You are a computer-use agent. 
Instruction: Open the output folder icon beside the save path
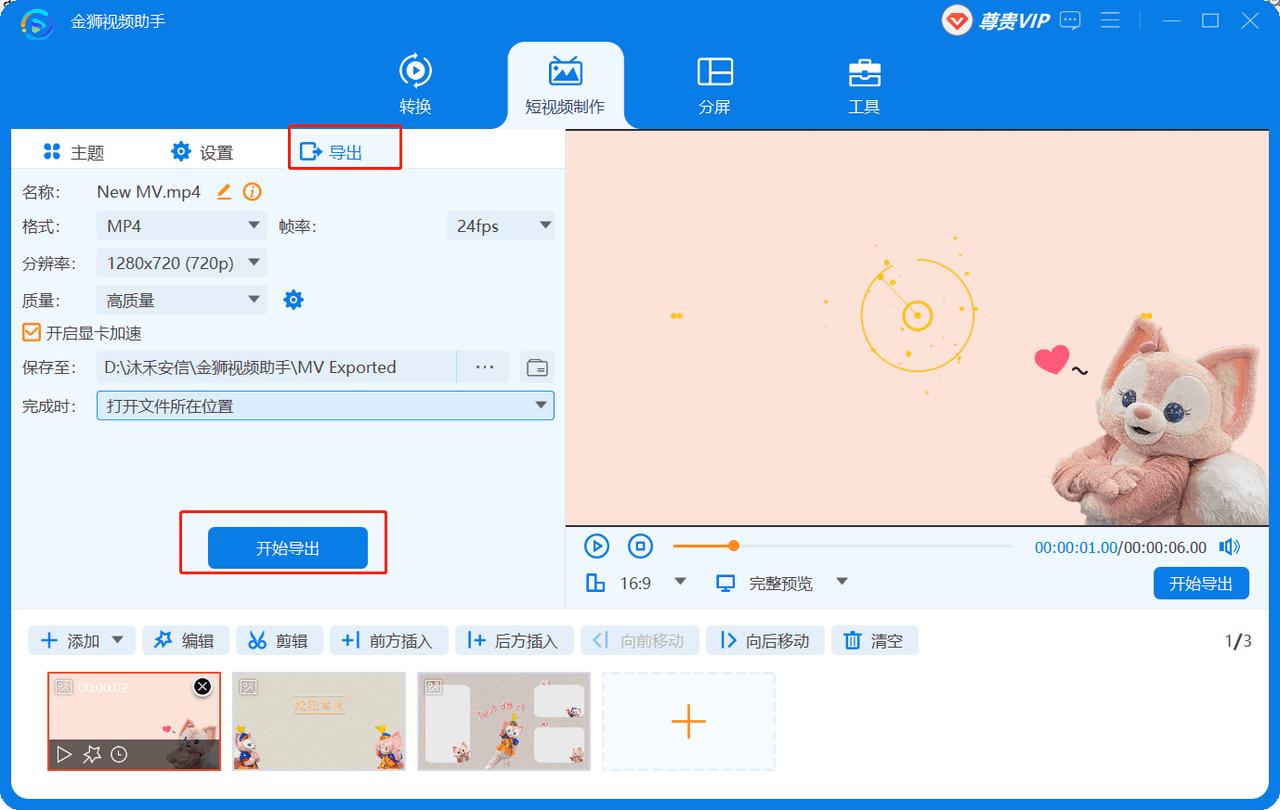coord(538,367)
